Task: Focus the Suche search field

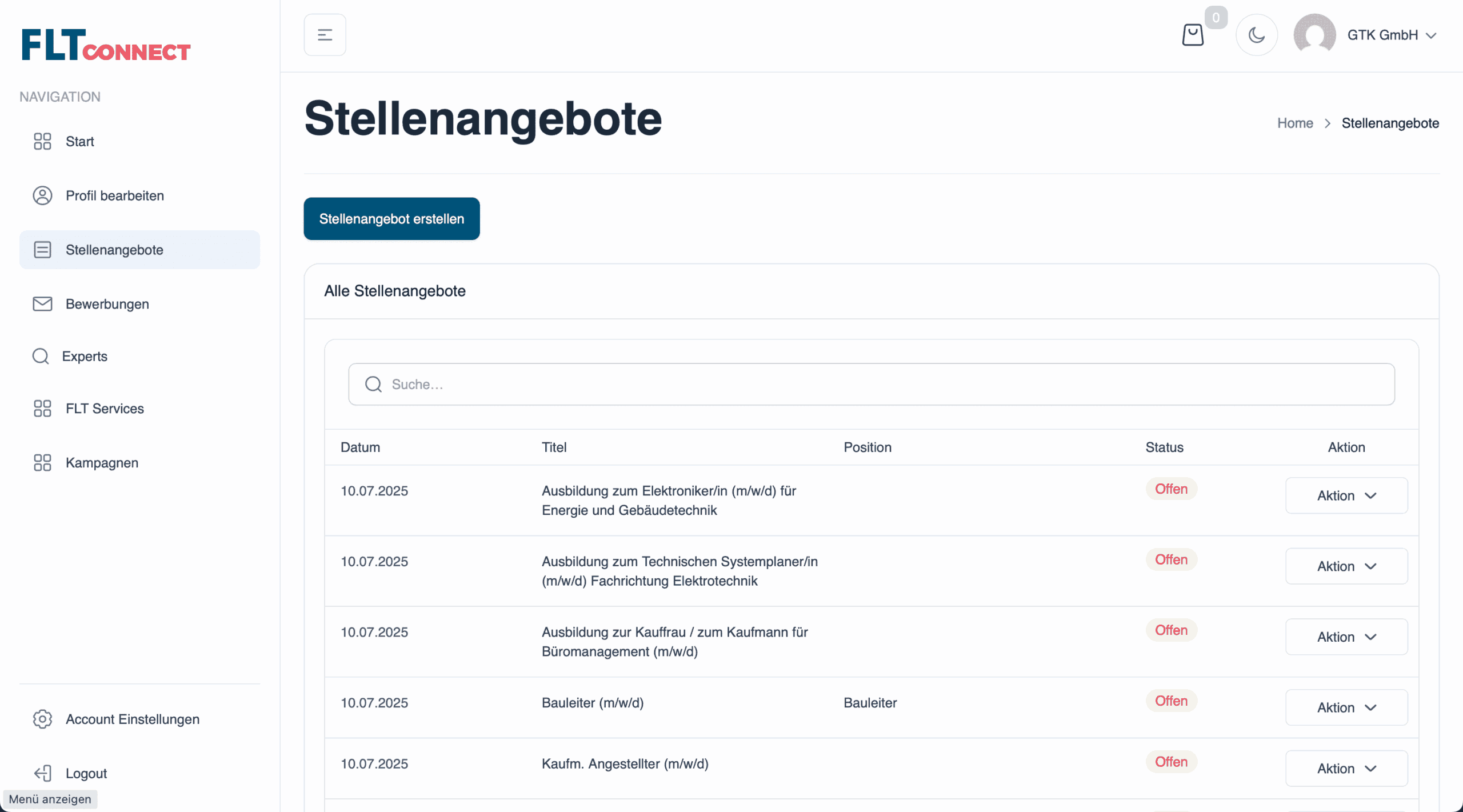Action: 880,385
